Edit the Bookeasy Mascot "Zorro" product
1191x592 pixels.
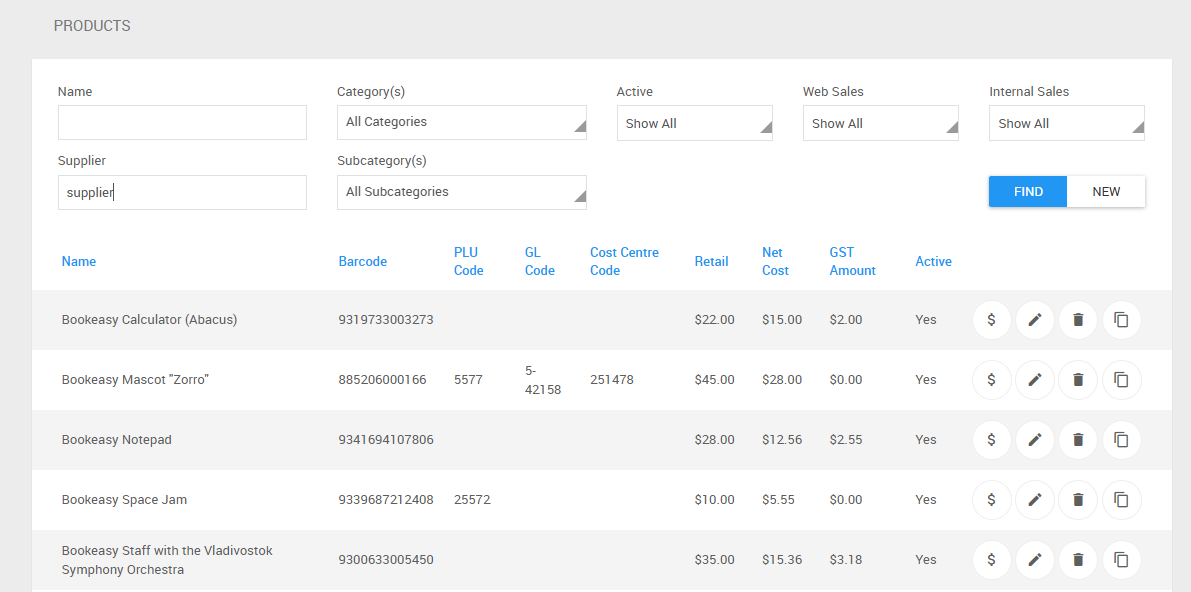pos(1035,380)
